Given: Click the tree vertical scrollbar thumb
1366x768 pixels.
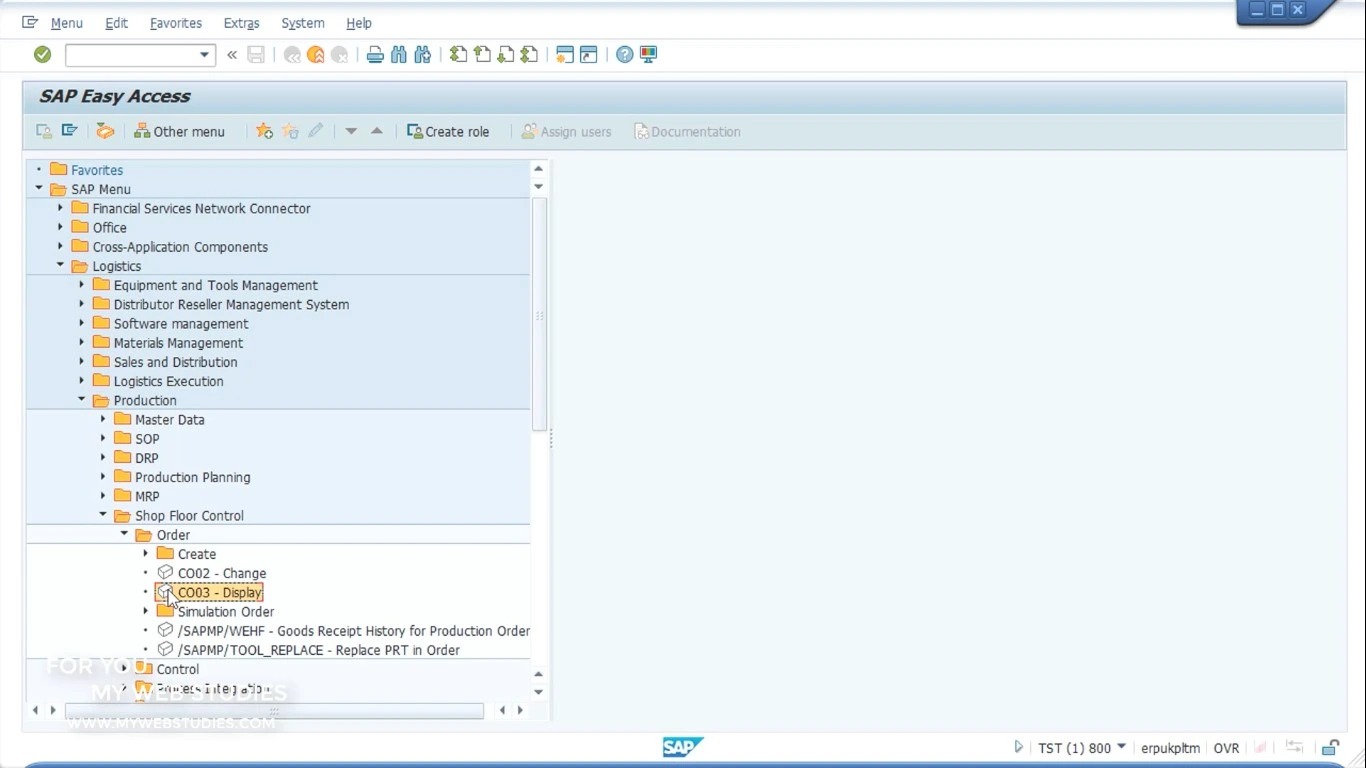Looking at the screenshot, I should point(539,314).
